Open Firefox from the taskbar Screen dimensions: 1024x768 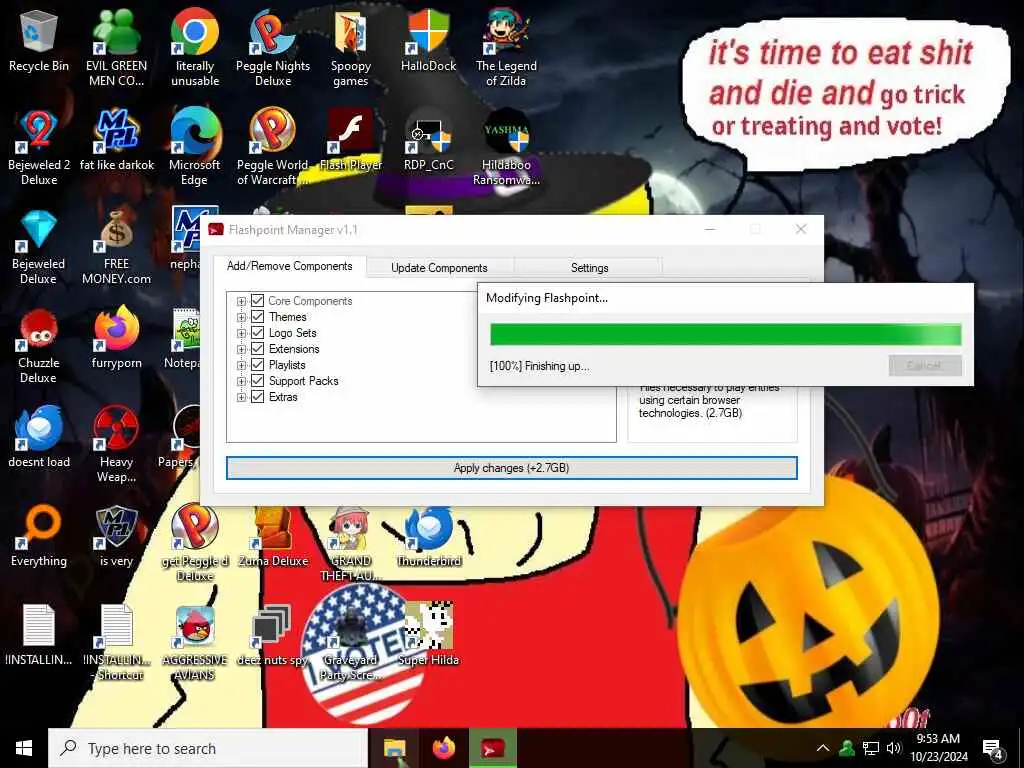(x=443, y=748)
